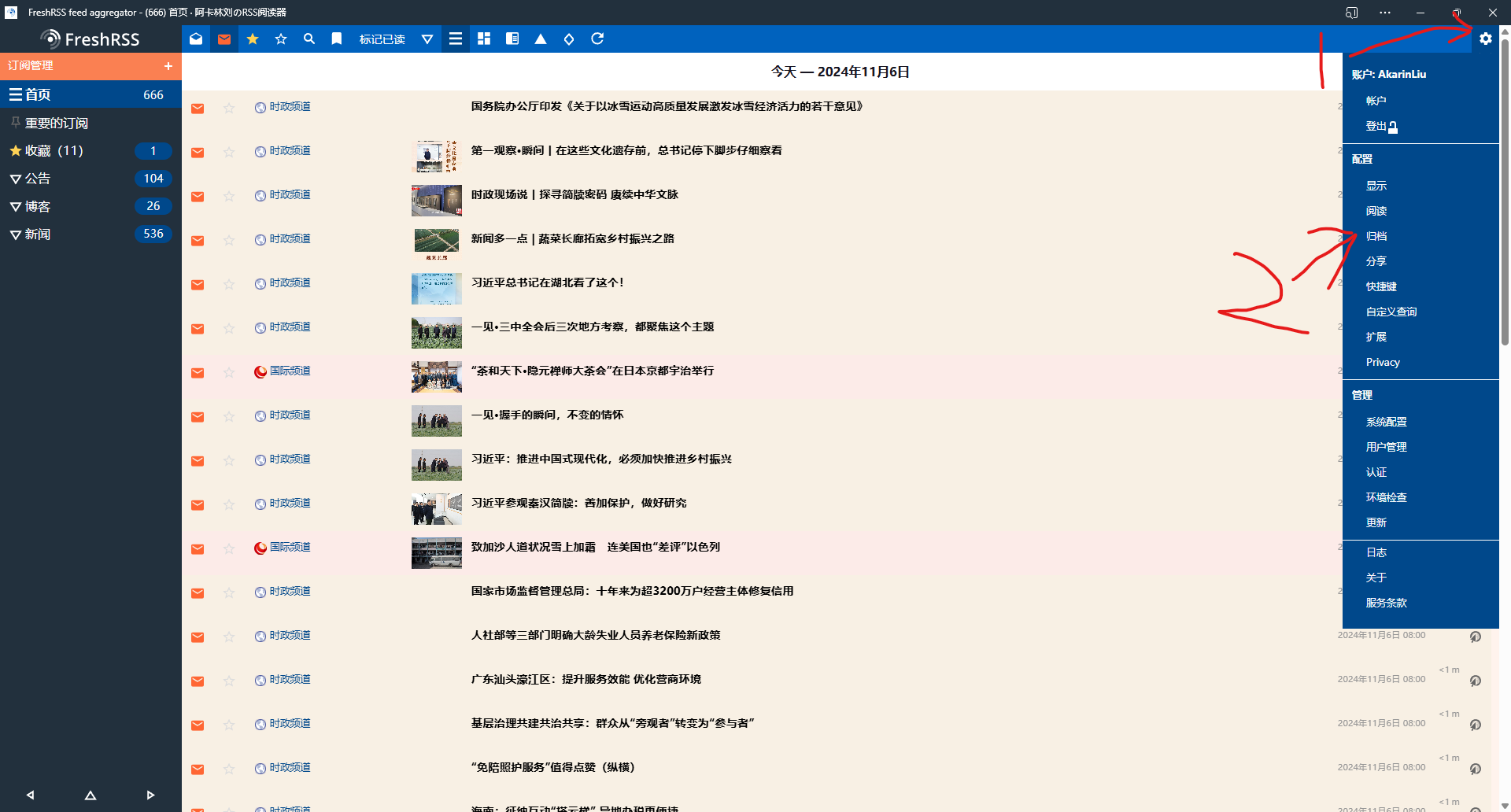Image resolution: width=1511 pixels, height=812 pixels.
Task: Toggle read envelope for 国务院办公厅印发 article
Action: tap(198, 109)
